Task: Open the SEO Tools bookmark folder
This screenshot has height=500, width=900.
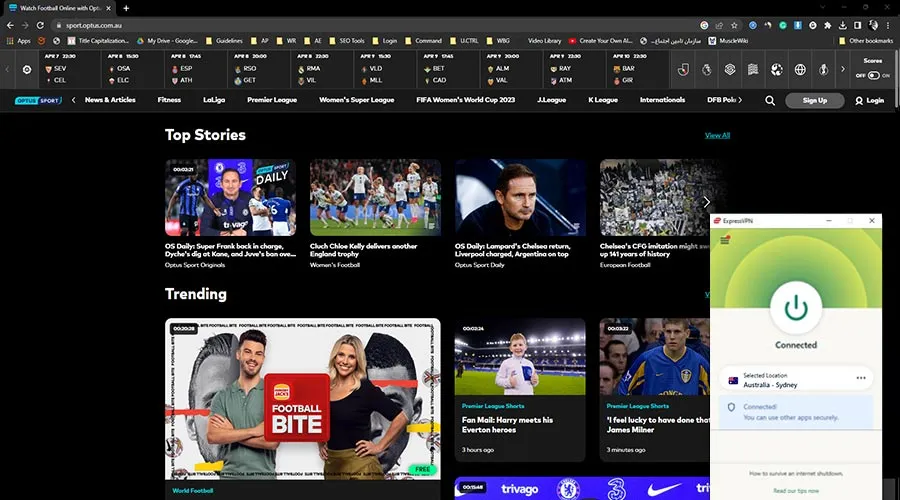Action: [347, 41]
